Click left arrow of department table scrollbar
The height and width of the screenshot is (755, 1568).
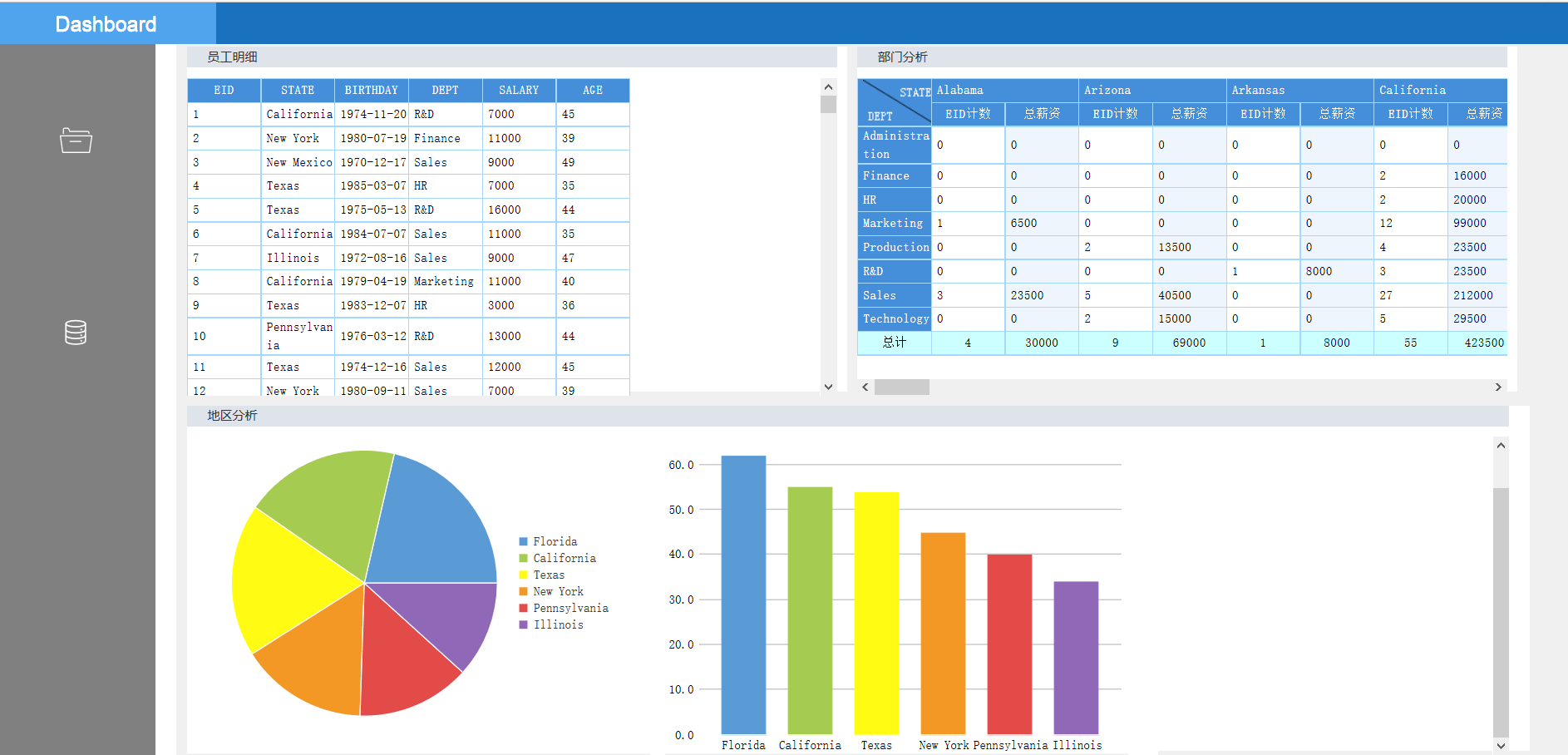[865, 387]
